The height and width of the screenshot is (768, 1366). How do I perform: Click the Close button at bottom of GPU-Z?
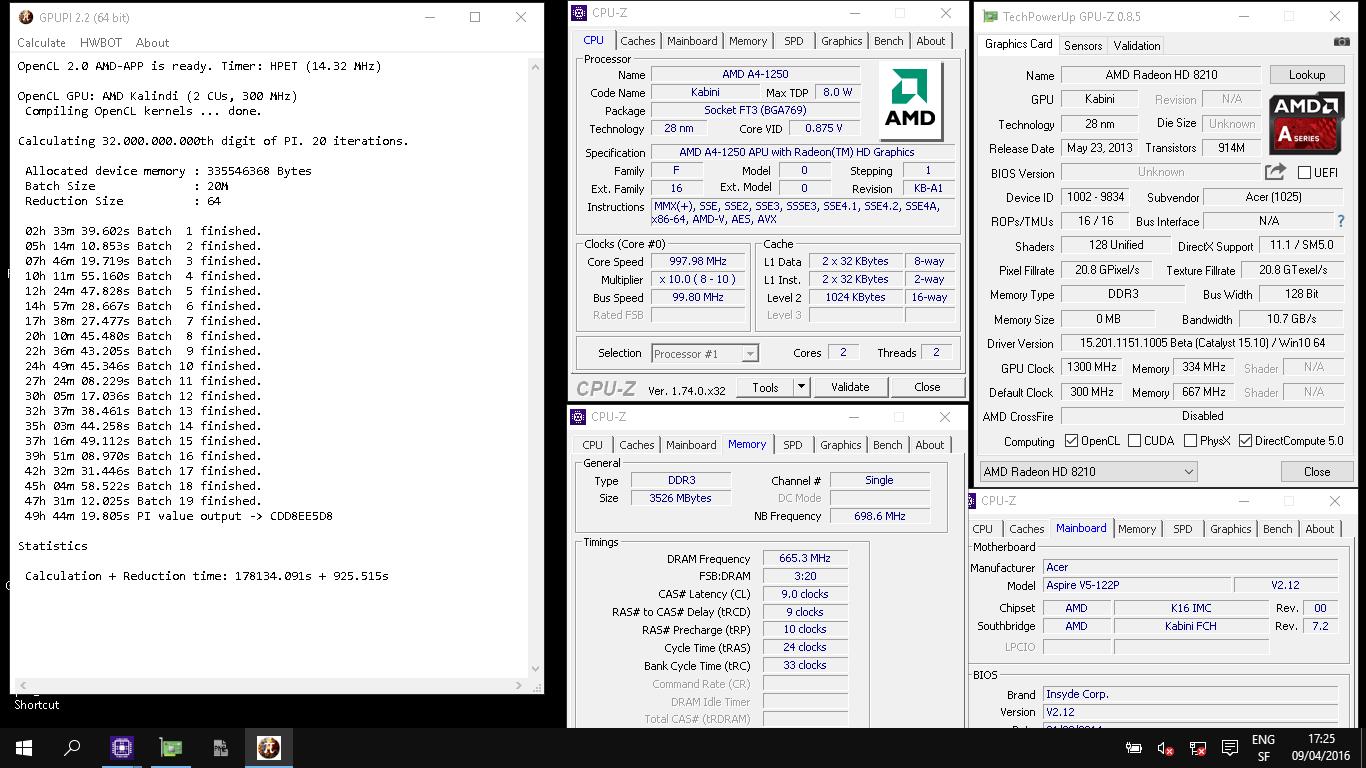(x=1317, y=471)
